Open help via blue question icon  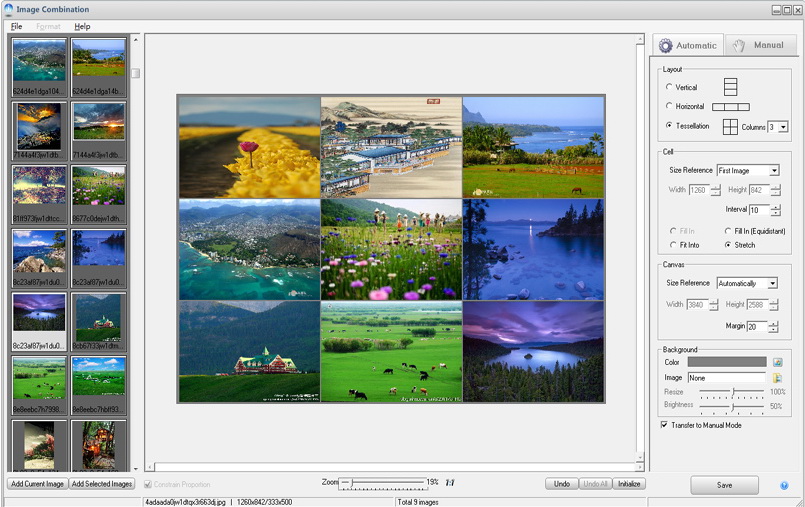pyautogui.click(x=784, y=485)
